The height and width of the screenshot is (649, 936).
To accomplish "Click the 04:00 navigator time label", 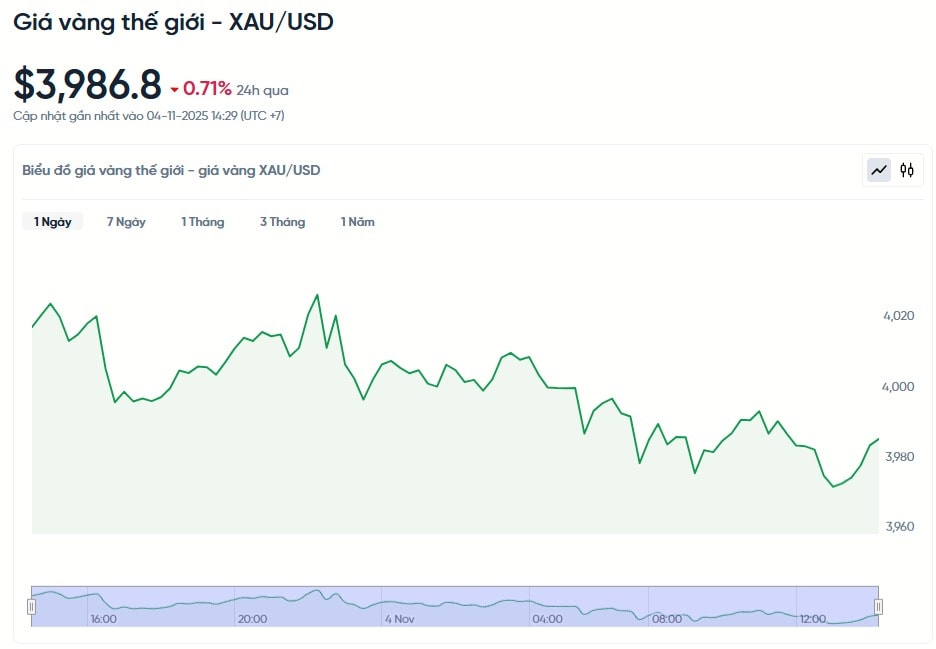I will coord(547,619).
